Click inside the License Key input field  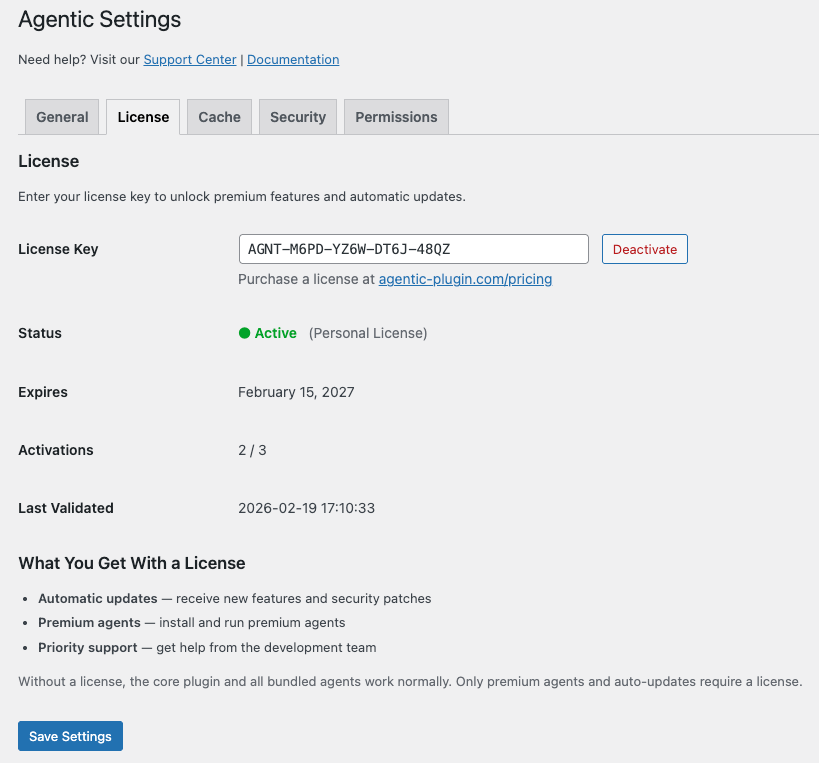point(412,248)
